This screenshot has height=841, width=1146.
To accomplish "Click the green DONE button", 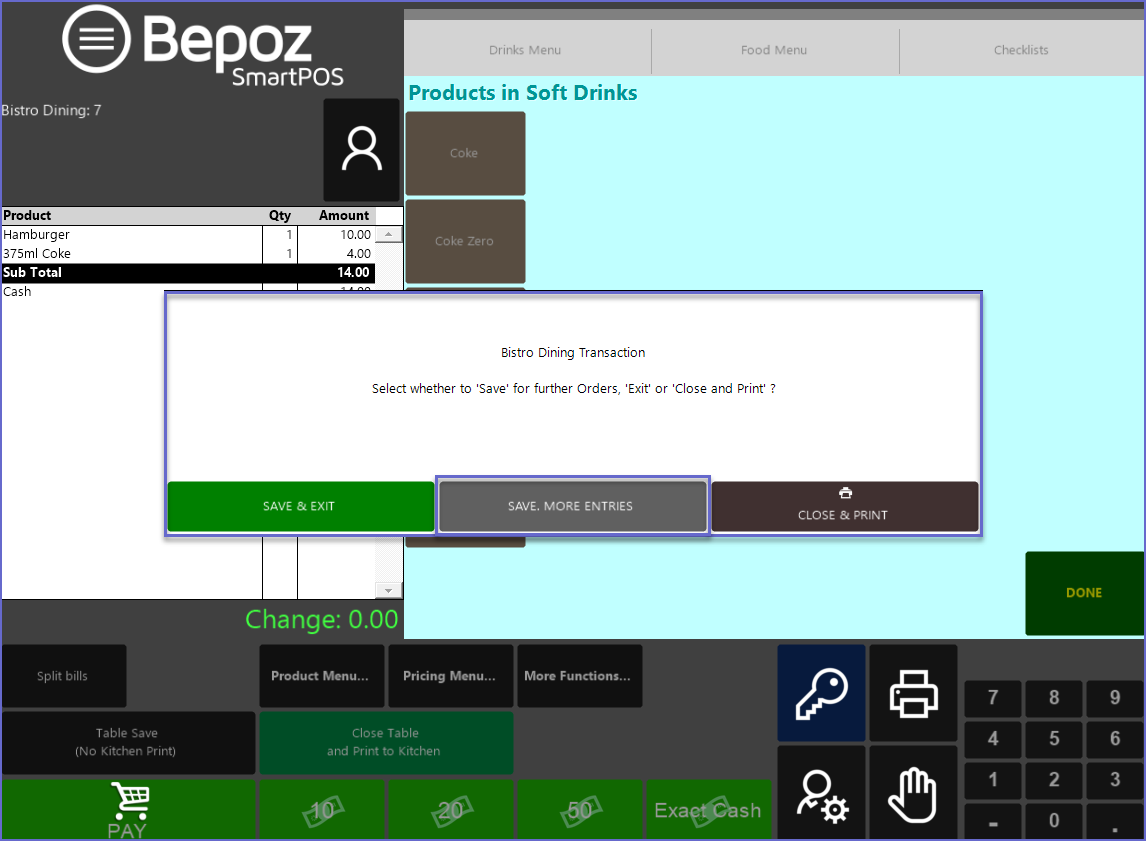I will click(x=1084, y=593).
